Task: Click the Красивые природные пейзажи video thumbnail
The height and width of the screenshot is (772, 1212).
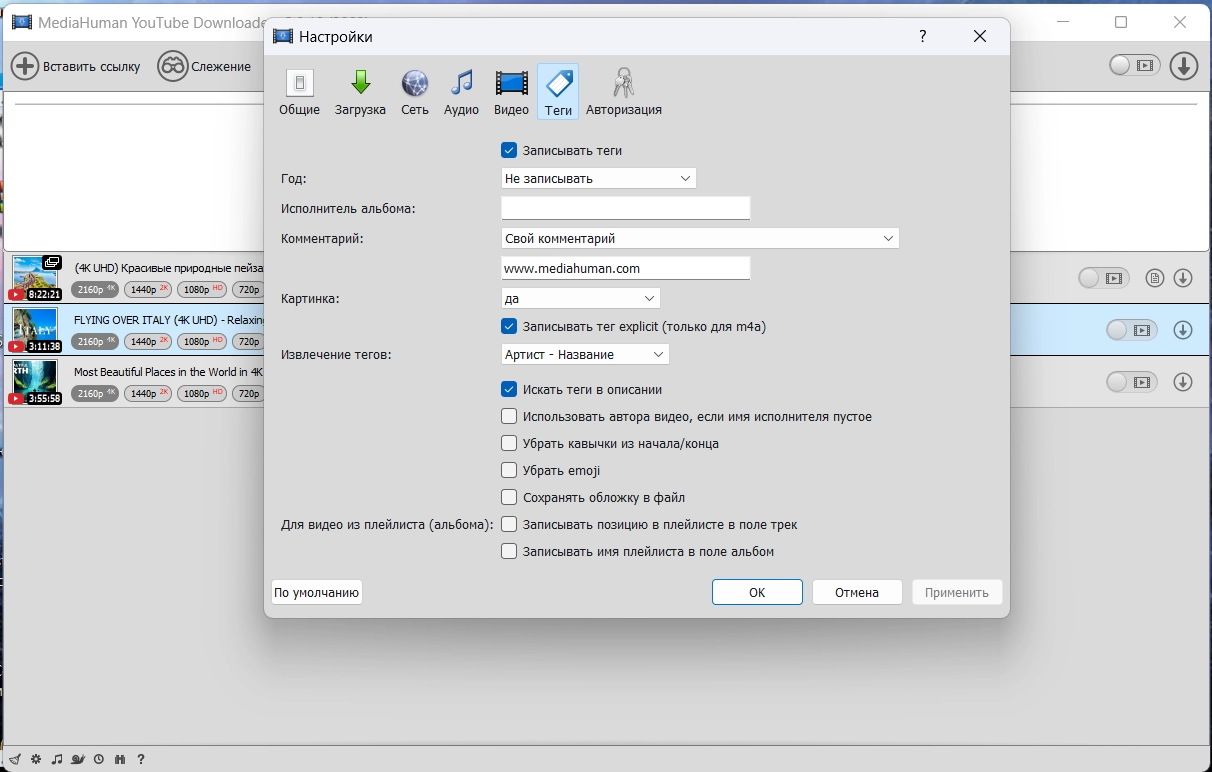Action: [35, 278]
